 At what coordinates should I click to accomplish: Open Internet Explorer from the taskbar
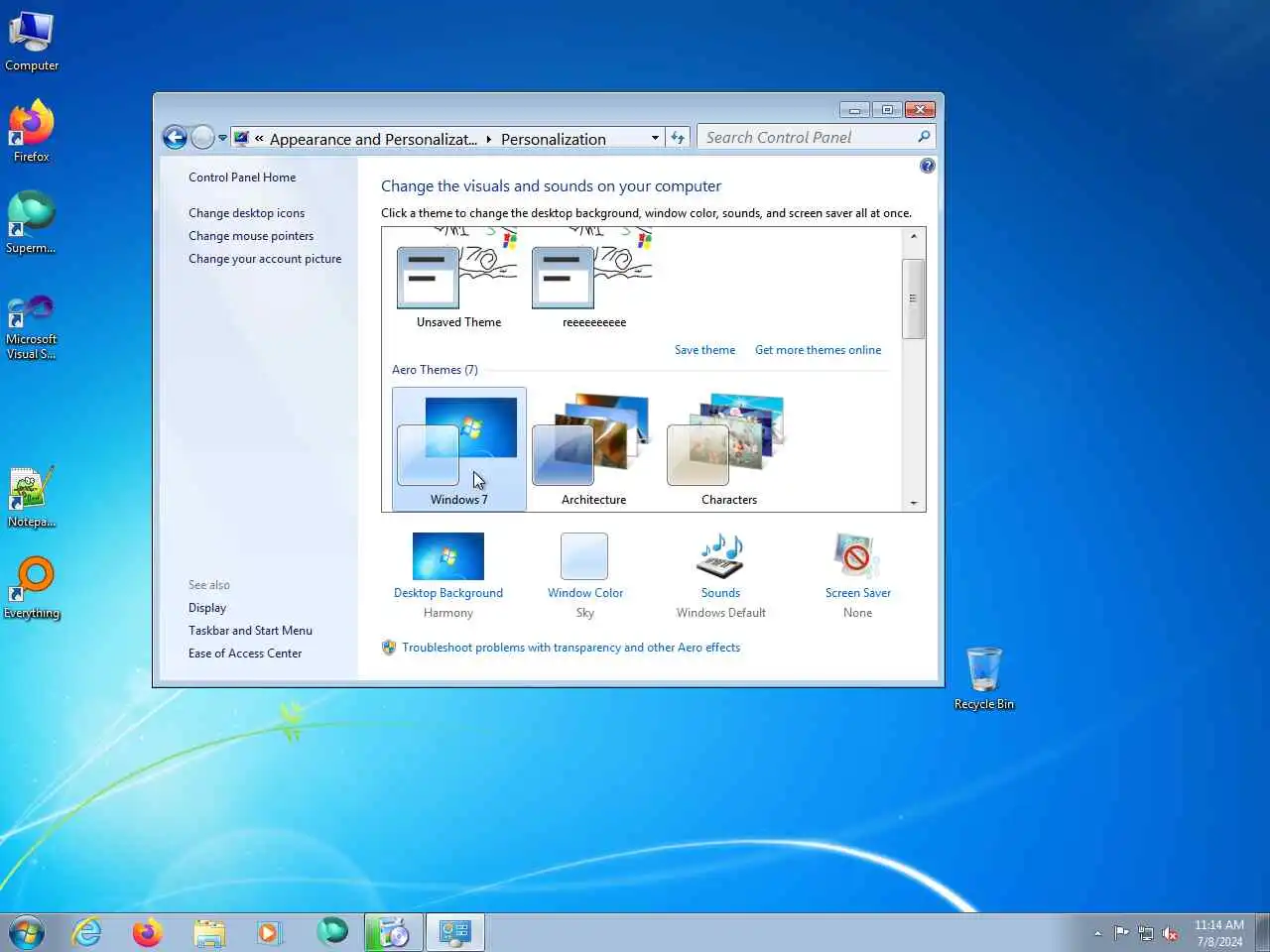click(x=87, y=932)
